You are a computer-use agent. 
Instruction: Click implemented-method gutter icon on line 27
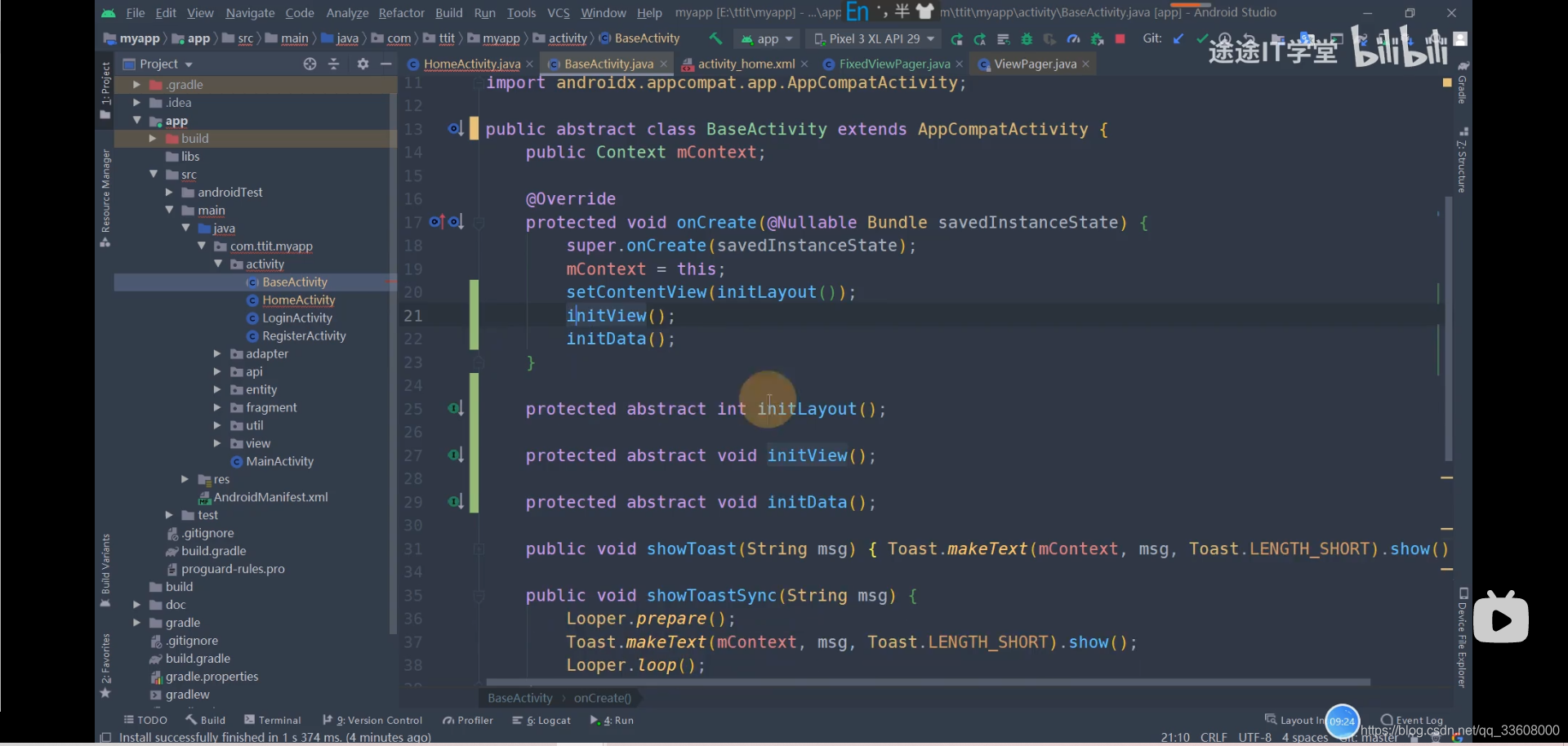[455, 455]
